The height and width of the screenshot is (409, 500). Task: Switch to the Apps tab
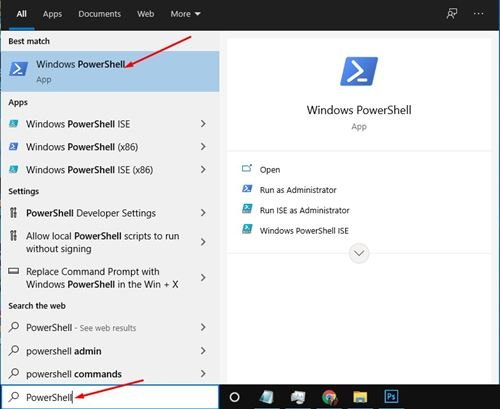tap(52, 14)
